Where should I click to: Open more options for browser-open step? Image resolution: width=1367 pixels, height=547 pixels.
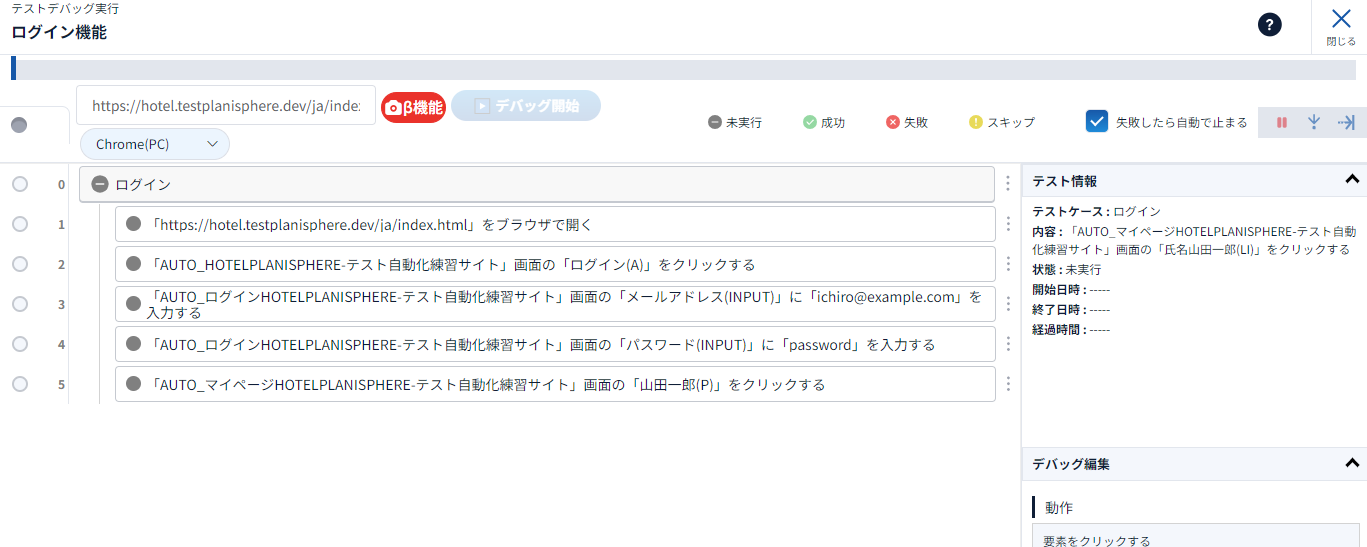coord(1008,224)
